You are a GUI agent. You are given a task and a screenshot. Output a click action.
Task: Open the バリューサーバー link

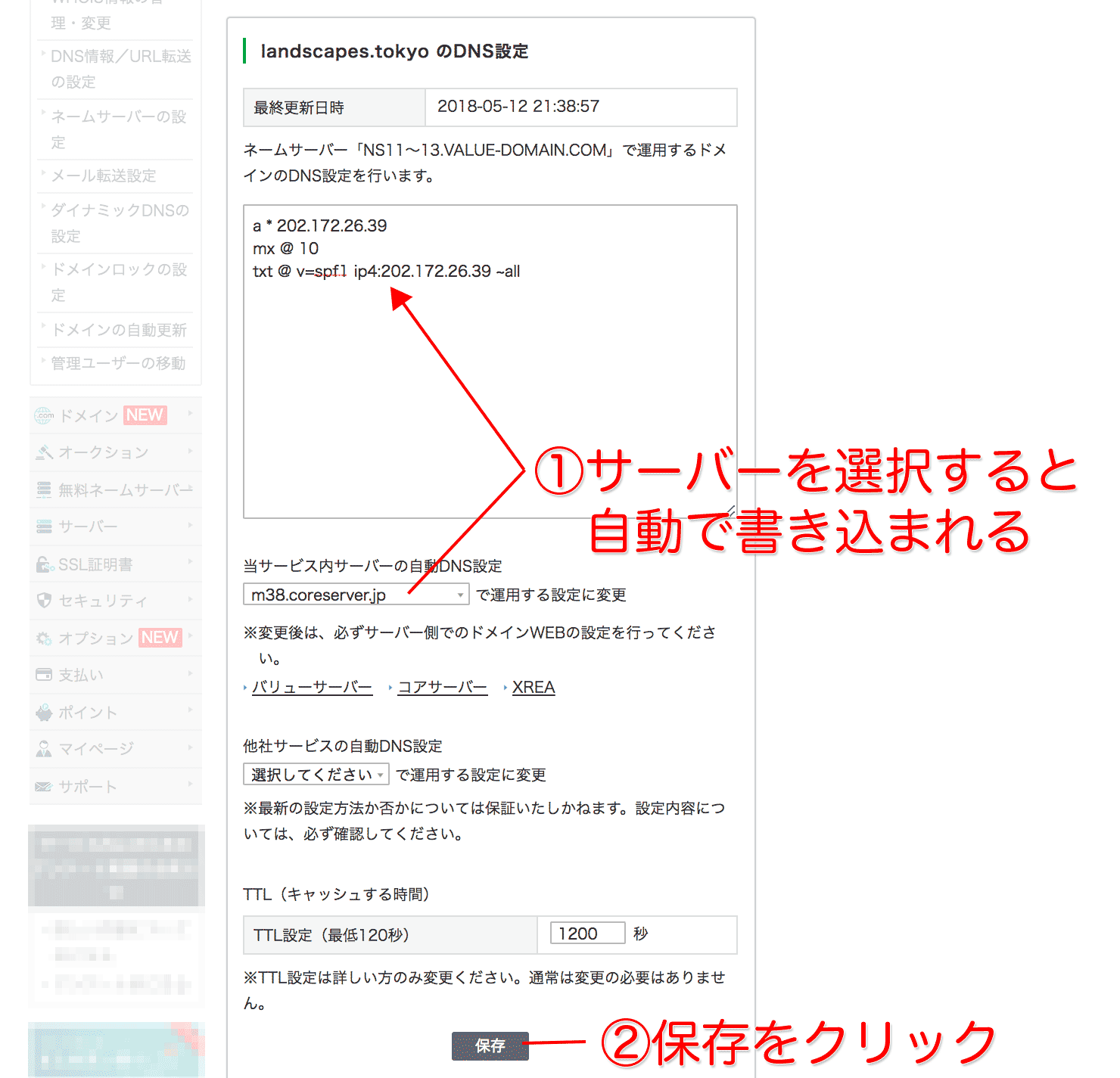tap(312, 687)
